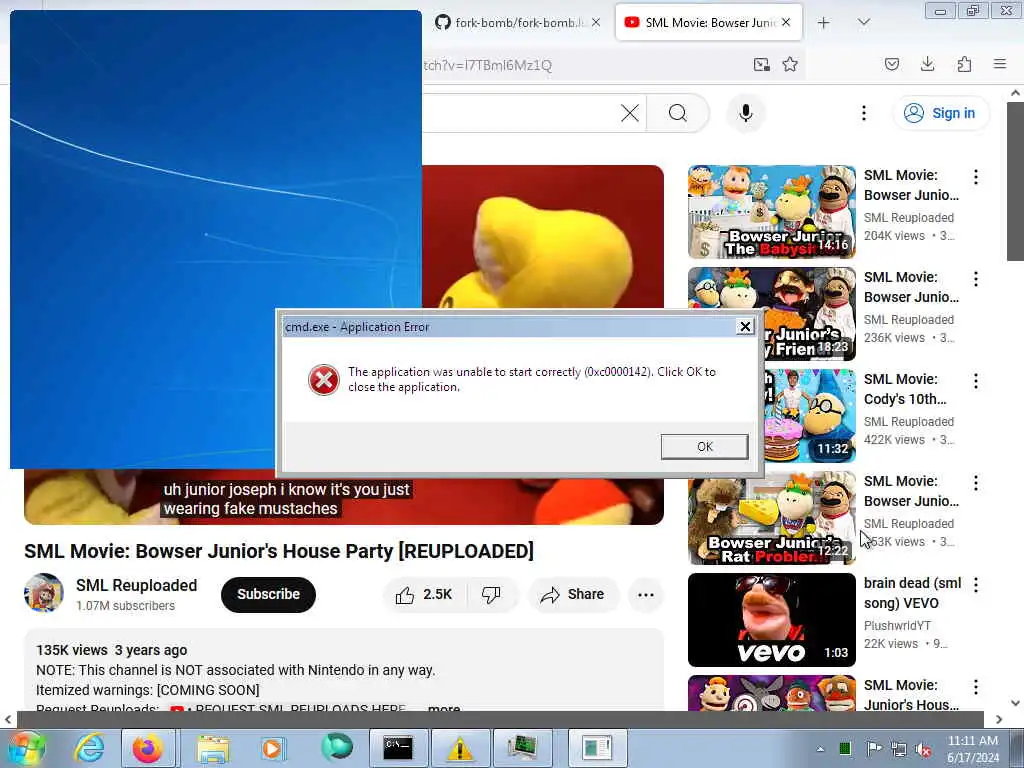Open PlushwrldYT channel link
Screen dimensions: 1024x768
[897, 626]
